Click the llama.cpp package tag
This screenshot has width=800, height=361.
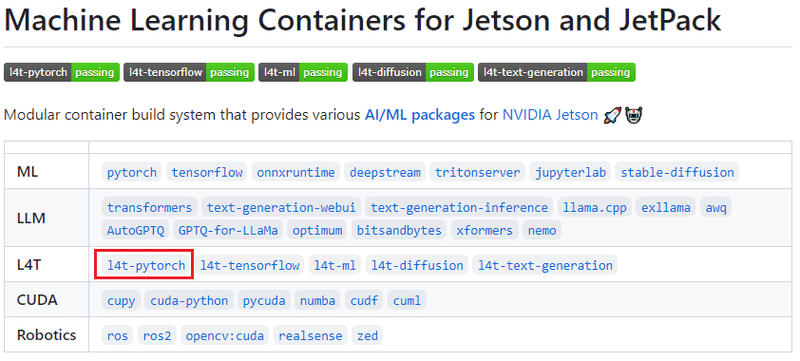point(595,208)
